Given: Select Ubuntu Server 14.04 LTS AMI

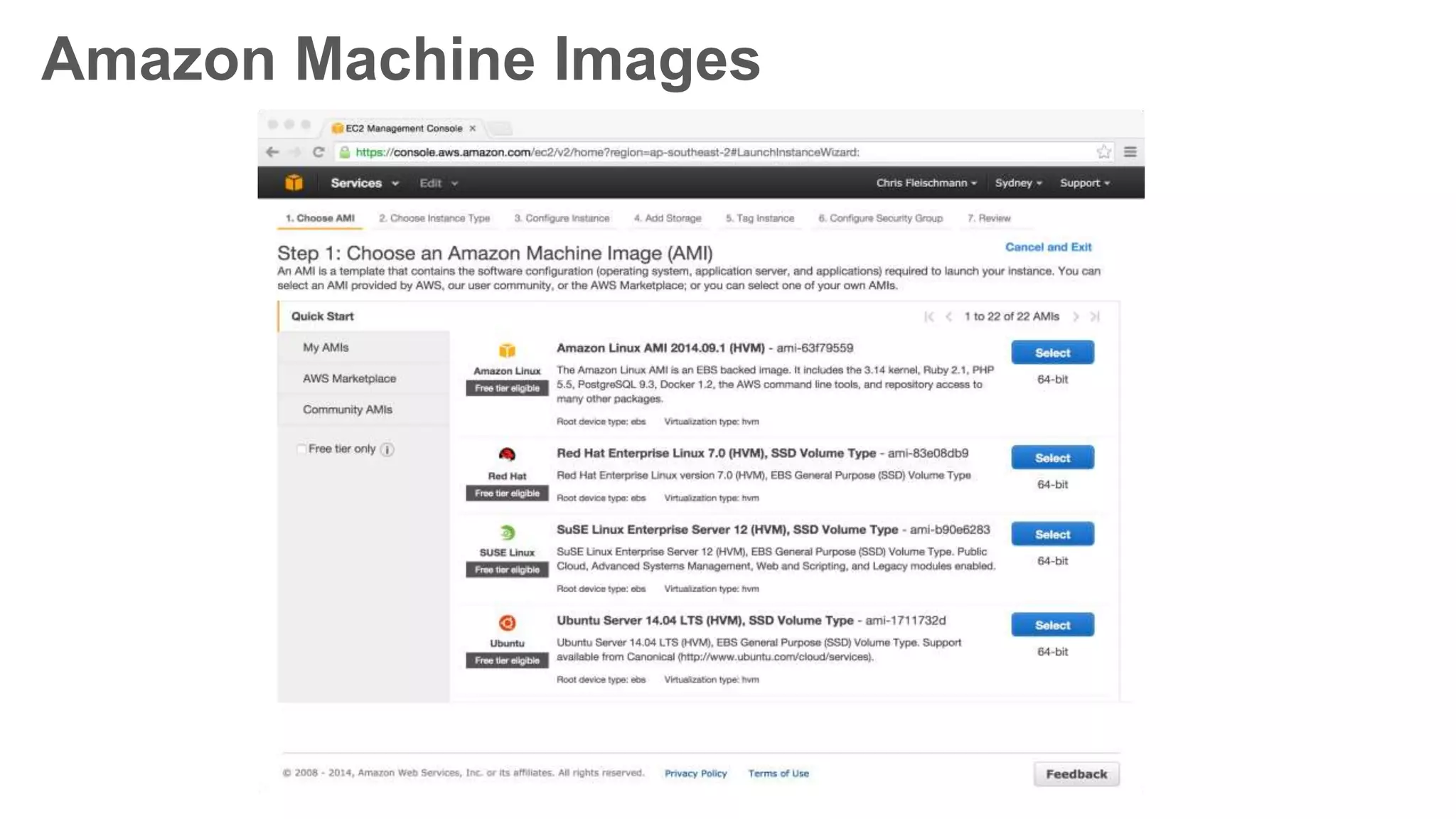Looking at the screenshot, I should tap(1052, 626).
